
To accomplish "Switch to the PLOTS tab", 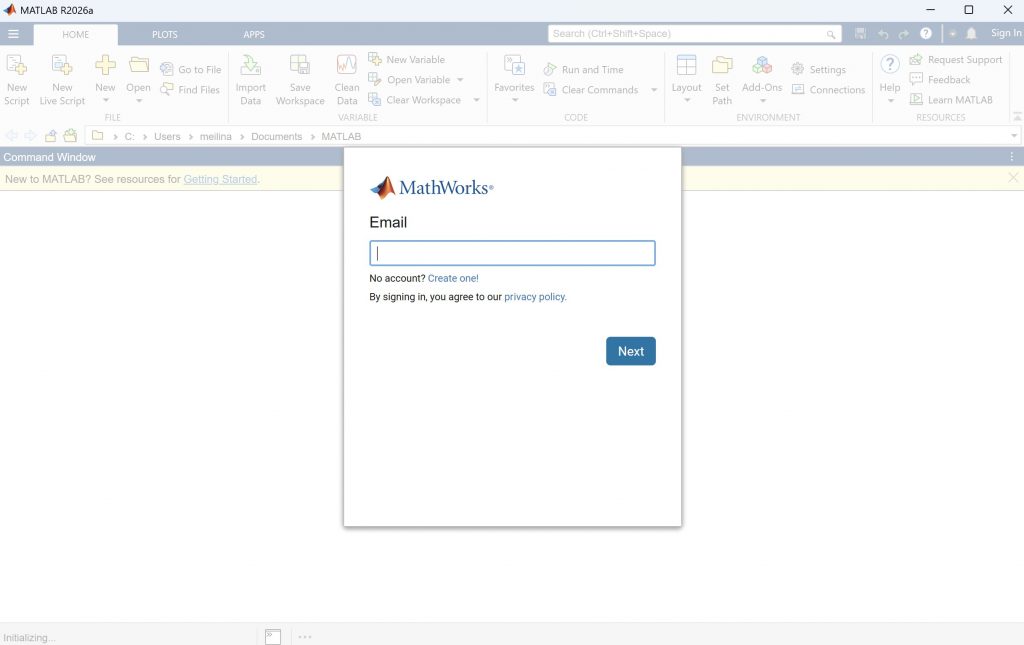I will point(165,34).
